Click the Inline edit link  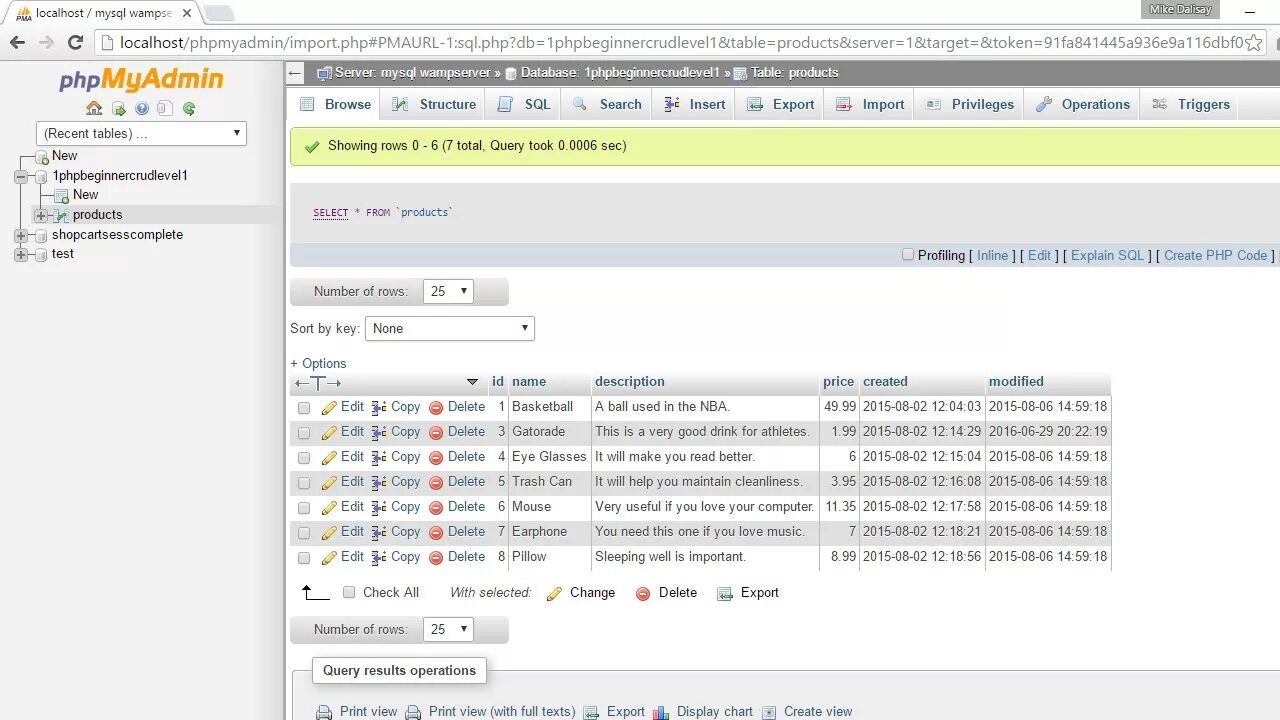pyautogui.click(x=992, y=256)
